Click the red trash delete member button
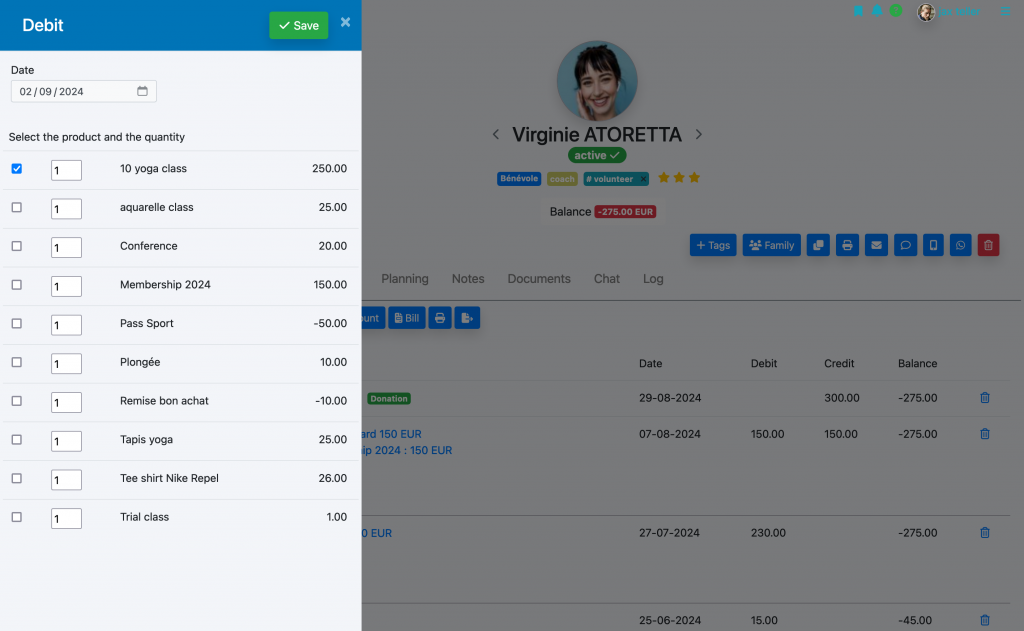 [988, 245]
